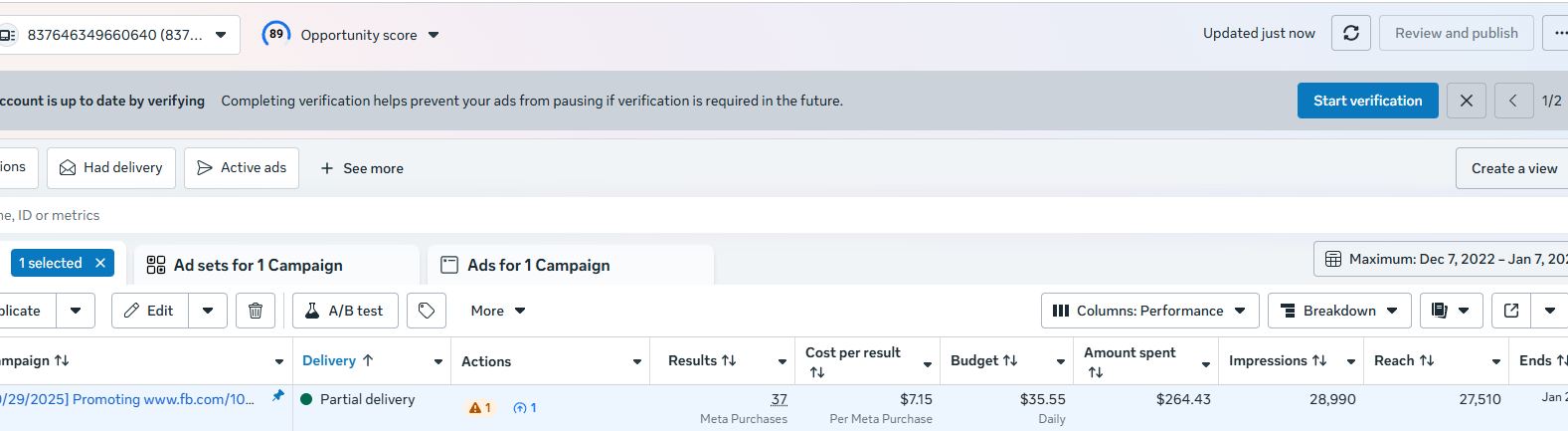1568x431 pixels.
Task: Click the reports icon button
Action: [x=1440, y=311]
